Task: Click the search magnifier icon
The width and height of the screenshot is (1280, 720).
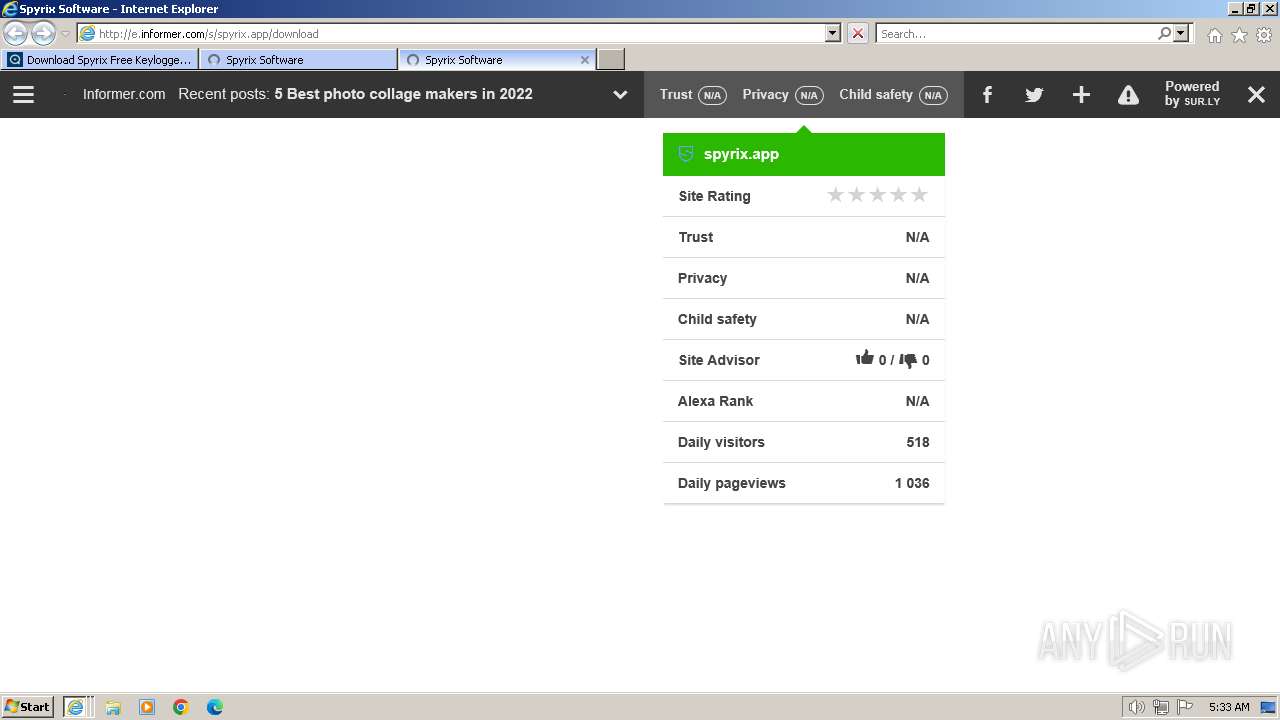Action: (x=1164, y=33)
